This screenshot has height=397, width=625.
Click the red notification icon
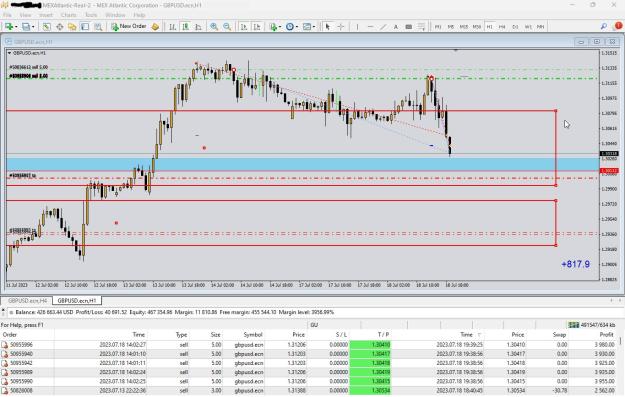[x=618, y=26]
